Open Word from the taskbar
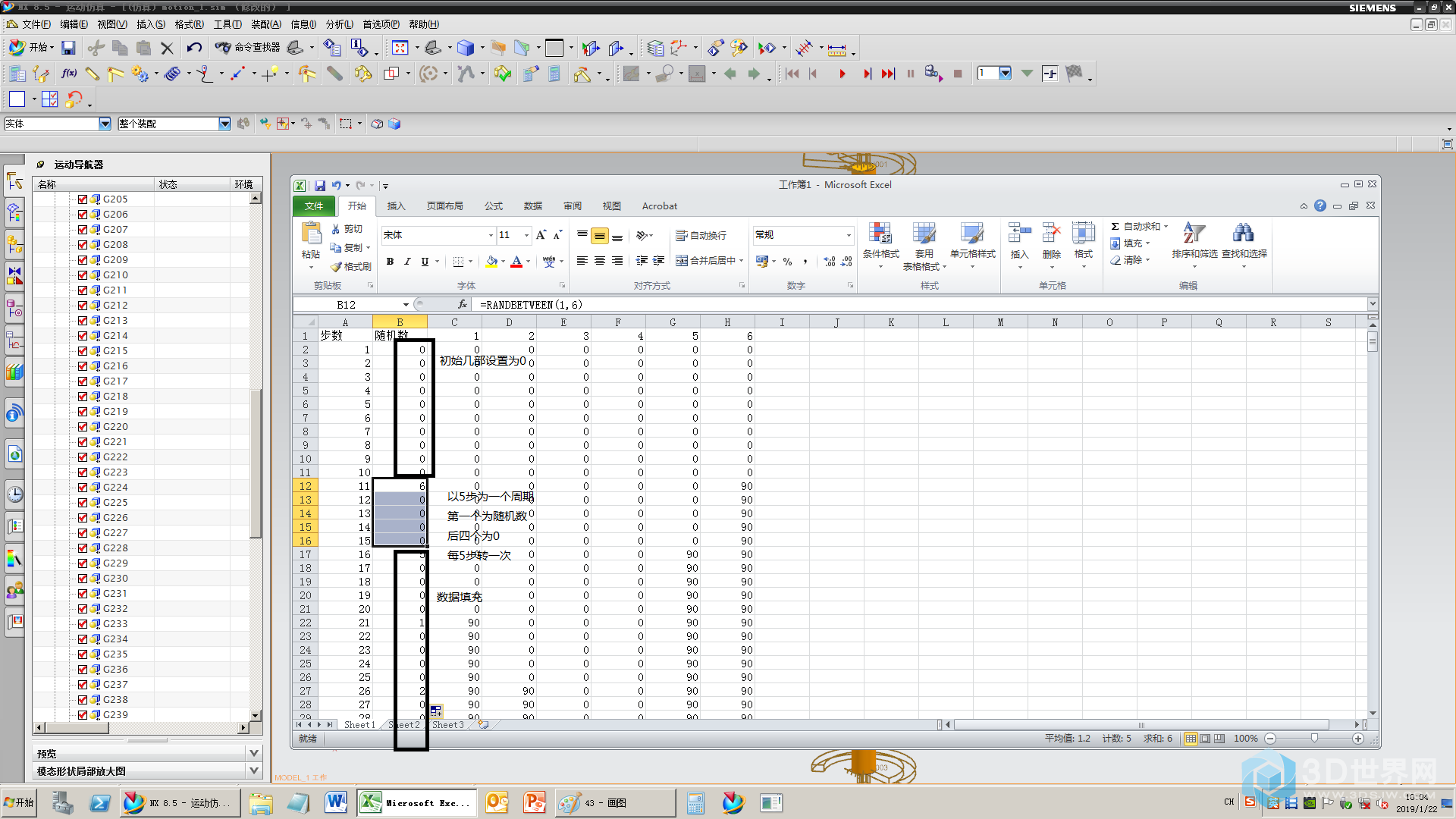The height and width of the screenshot is (819, 1456). pyautogui.click(x=336, y=802)
